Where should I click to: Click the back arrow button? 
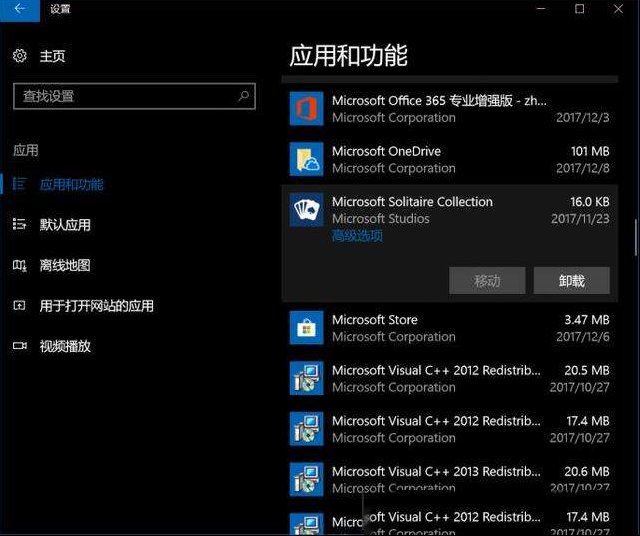click(x=20, y=9)
